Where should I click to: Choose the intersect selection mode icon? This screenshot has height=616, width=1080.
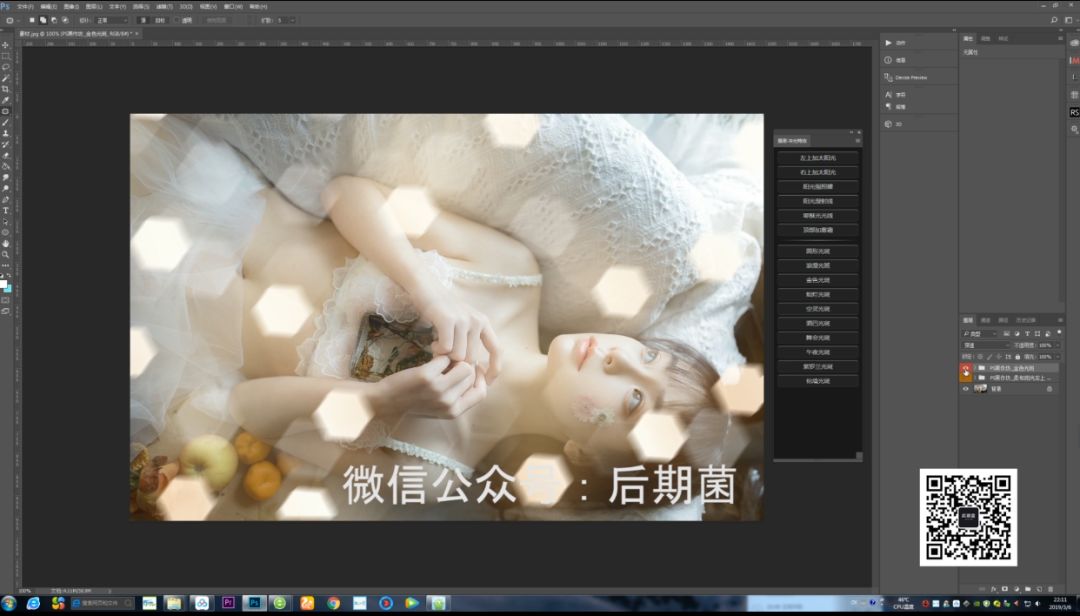click(x=65, y=20)
